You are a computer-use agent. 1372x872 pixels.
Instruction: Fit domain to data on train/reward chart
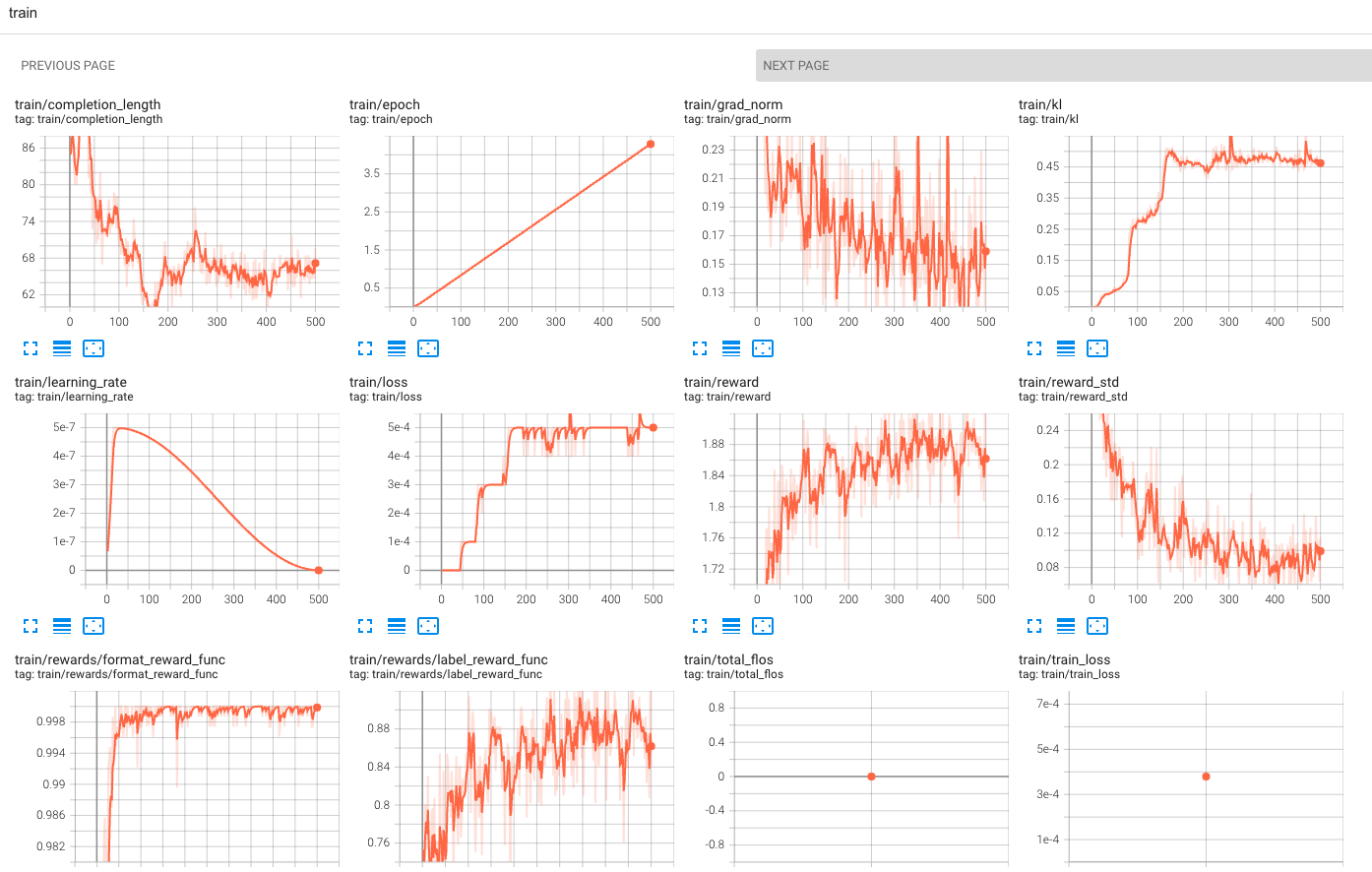coord(763,626)
